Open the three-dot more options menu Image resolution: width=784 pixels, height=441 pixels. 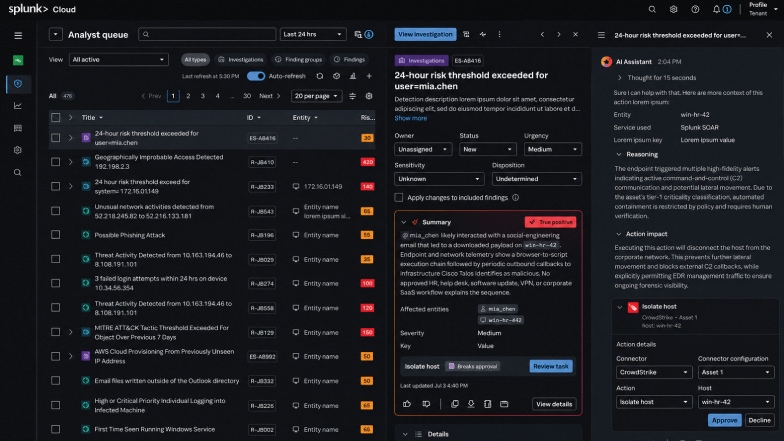[x=499, y=34]
